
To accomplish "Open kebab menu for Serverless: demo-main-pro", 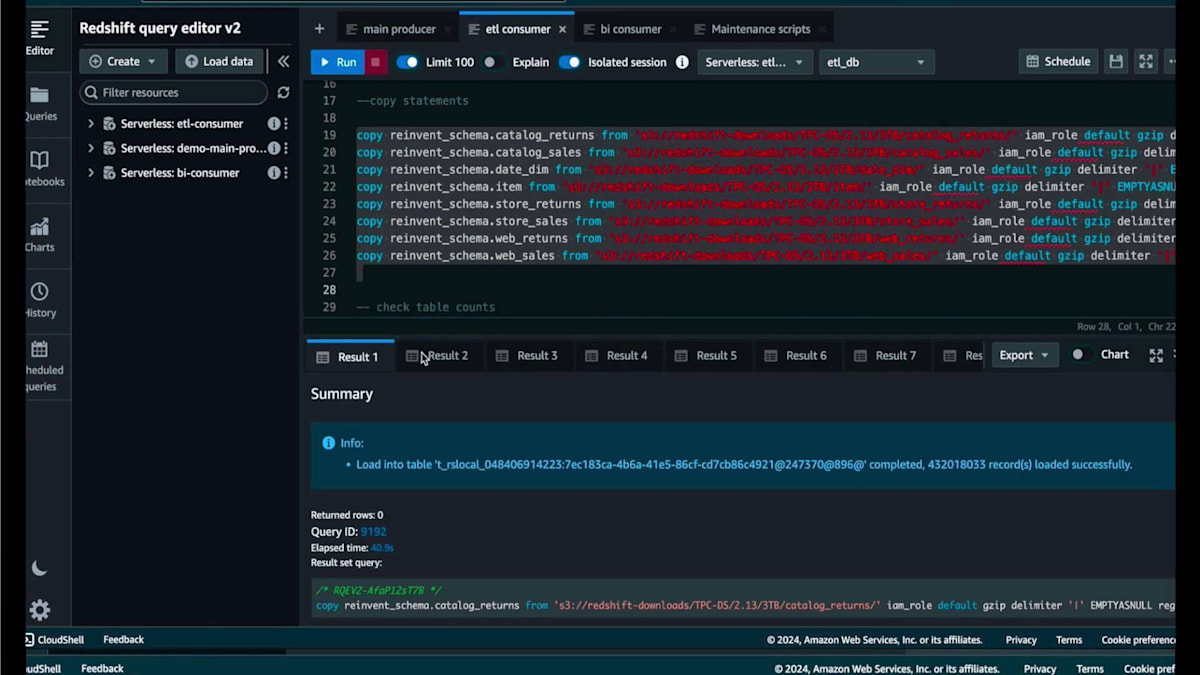I will pyautogui.click(x=286, y=148).
